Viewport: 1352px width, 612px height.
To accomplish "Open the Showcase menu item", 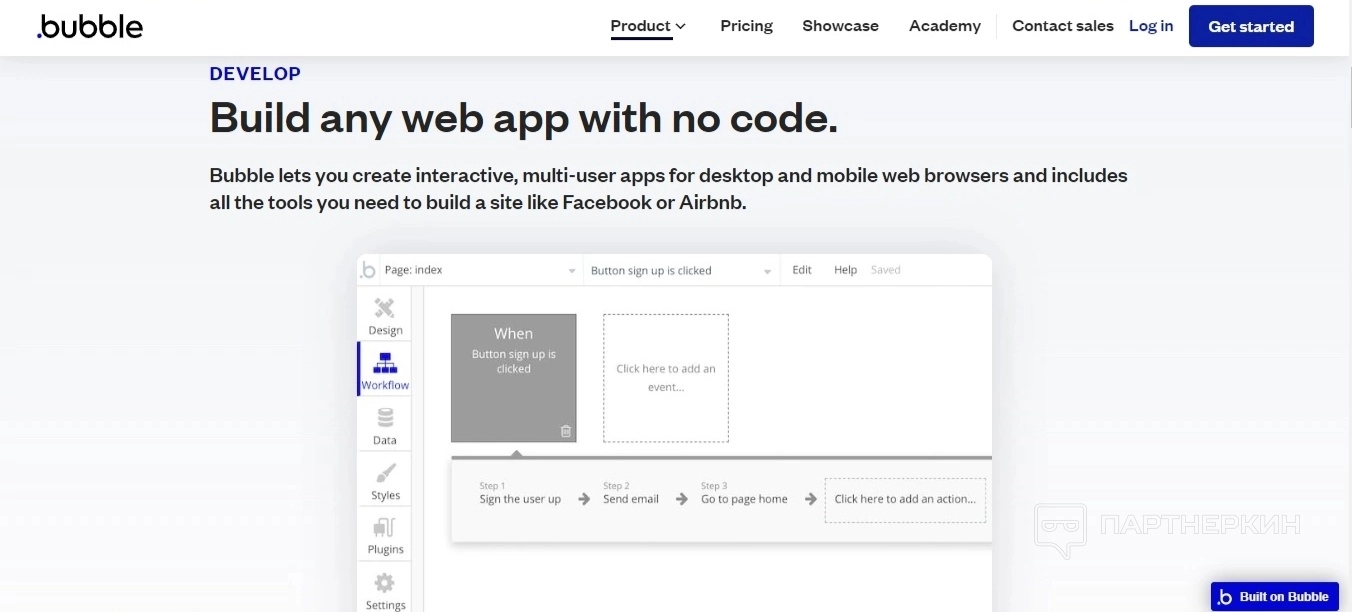I will pyautogui.click(x=840, y=26).
